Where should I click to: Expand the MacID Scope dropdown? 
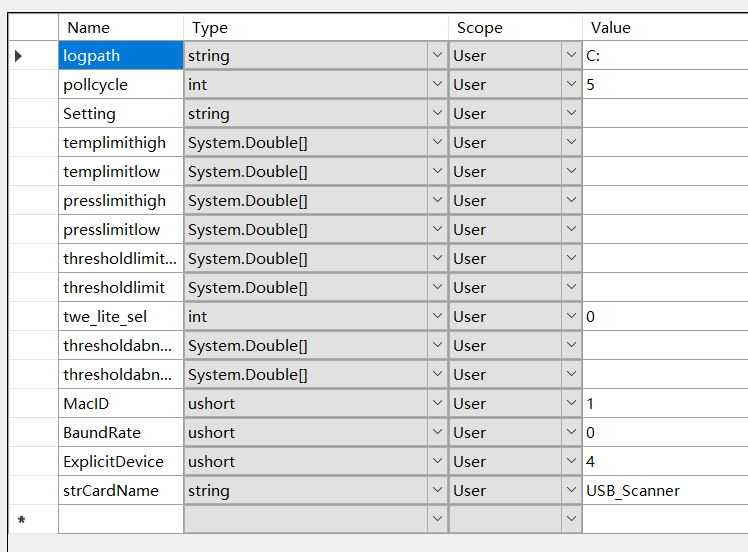coord(571,403)
